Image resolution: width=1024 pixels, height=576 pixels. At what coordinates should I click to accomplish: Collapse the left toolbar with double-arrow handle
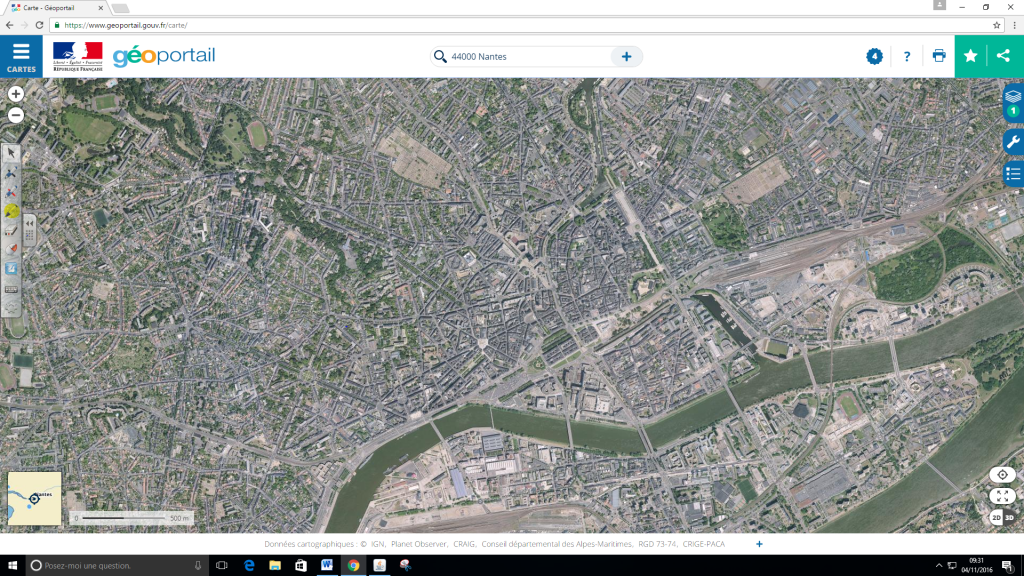click(30, 222)
